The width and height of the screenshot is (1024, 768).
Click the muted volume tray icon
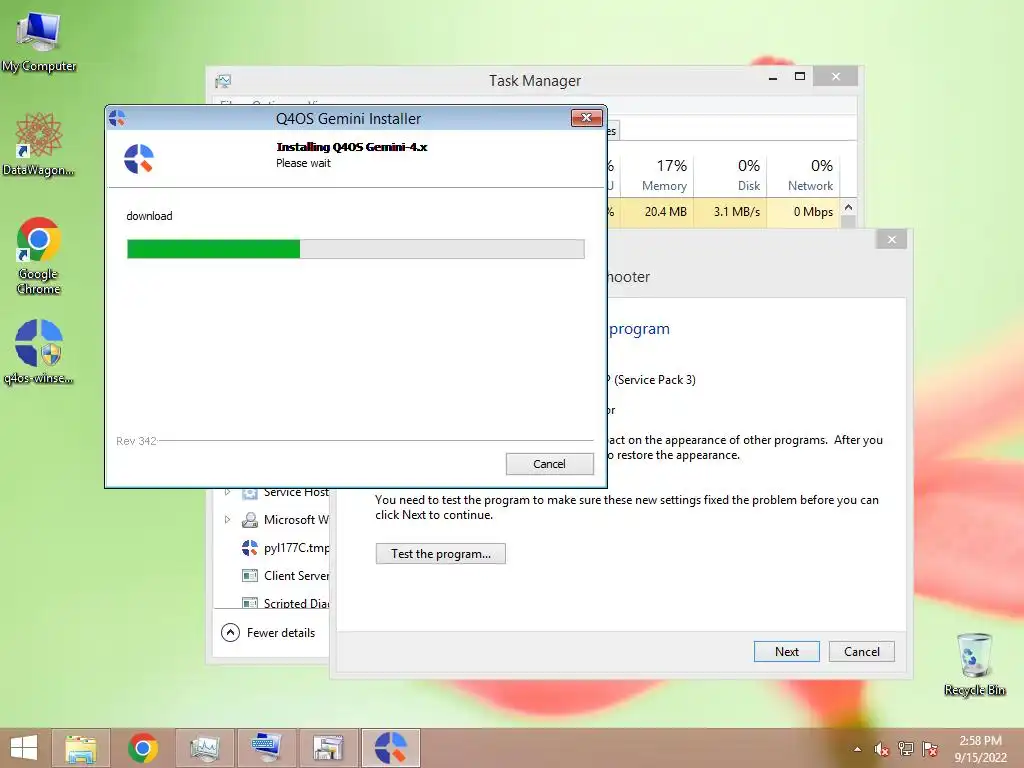[x=881, y=749]
